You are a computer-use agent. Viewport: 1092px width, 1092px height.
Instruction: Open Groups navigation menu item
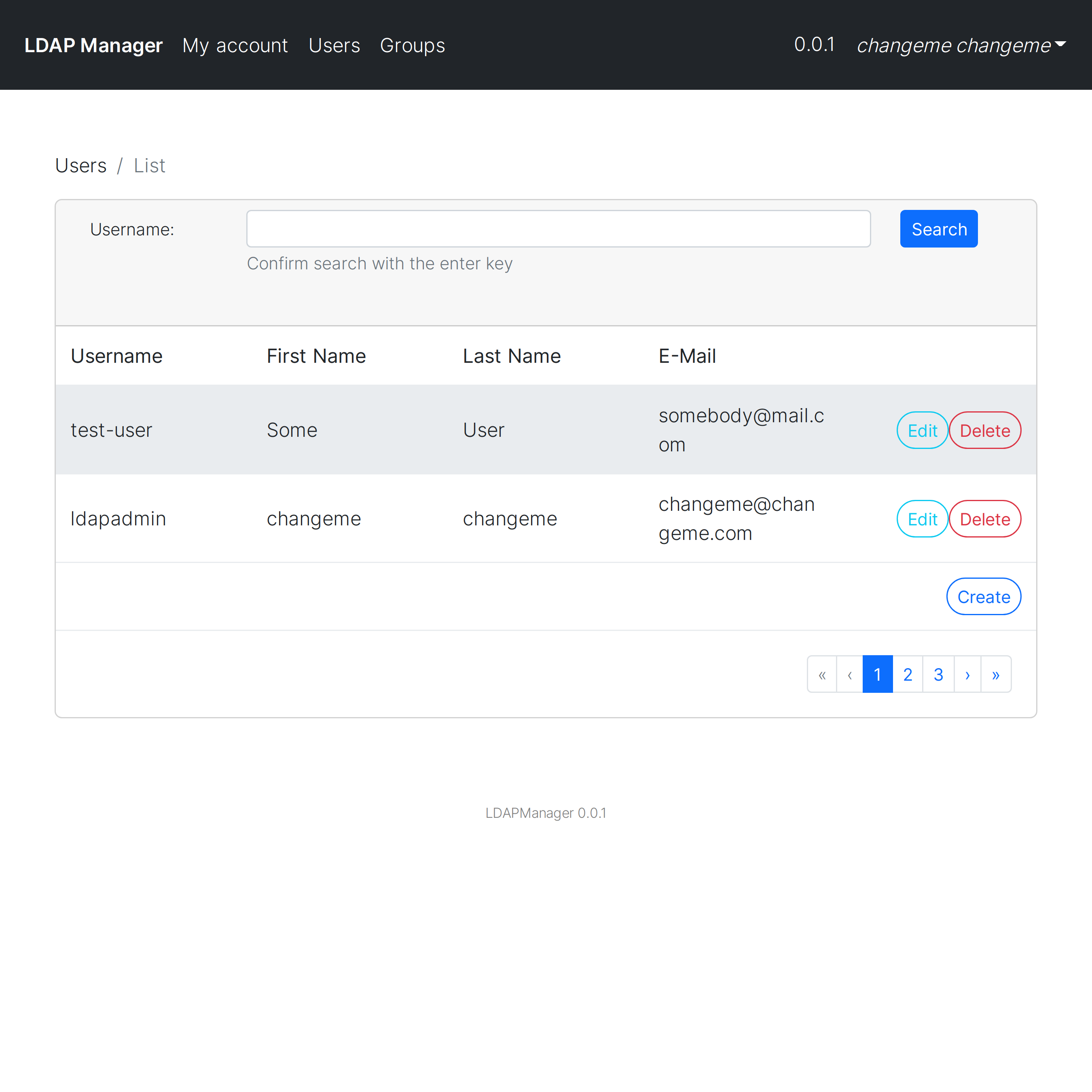(x=412, y=45)
